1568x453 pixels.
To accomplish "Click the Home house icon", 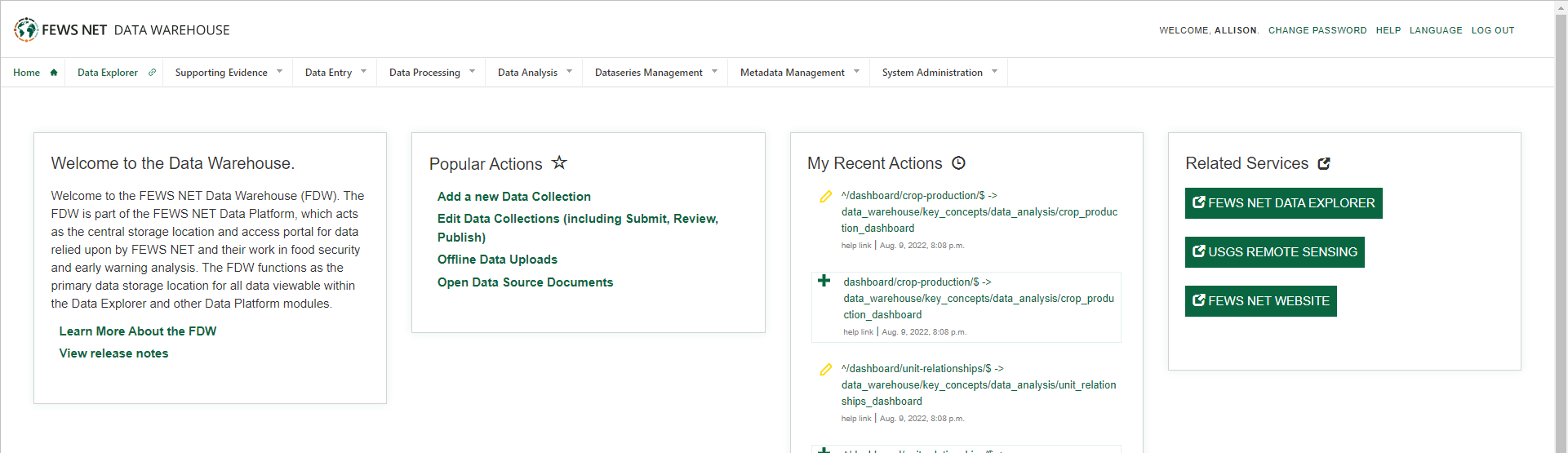I will [x=54, y=73].
